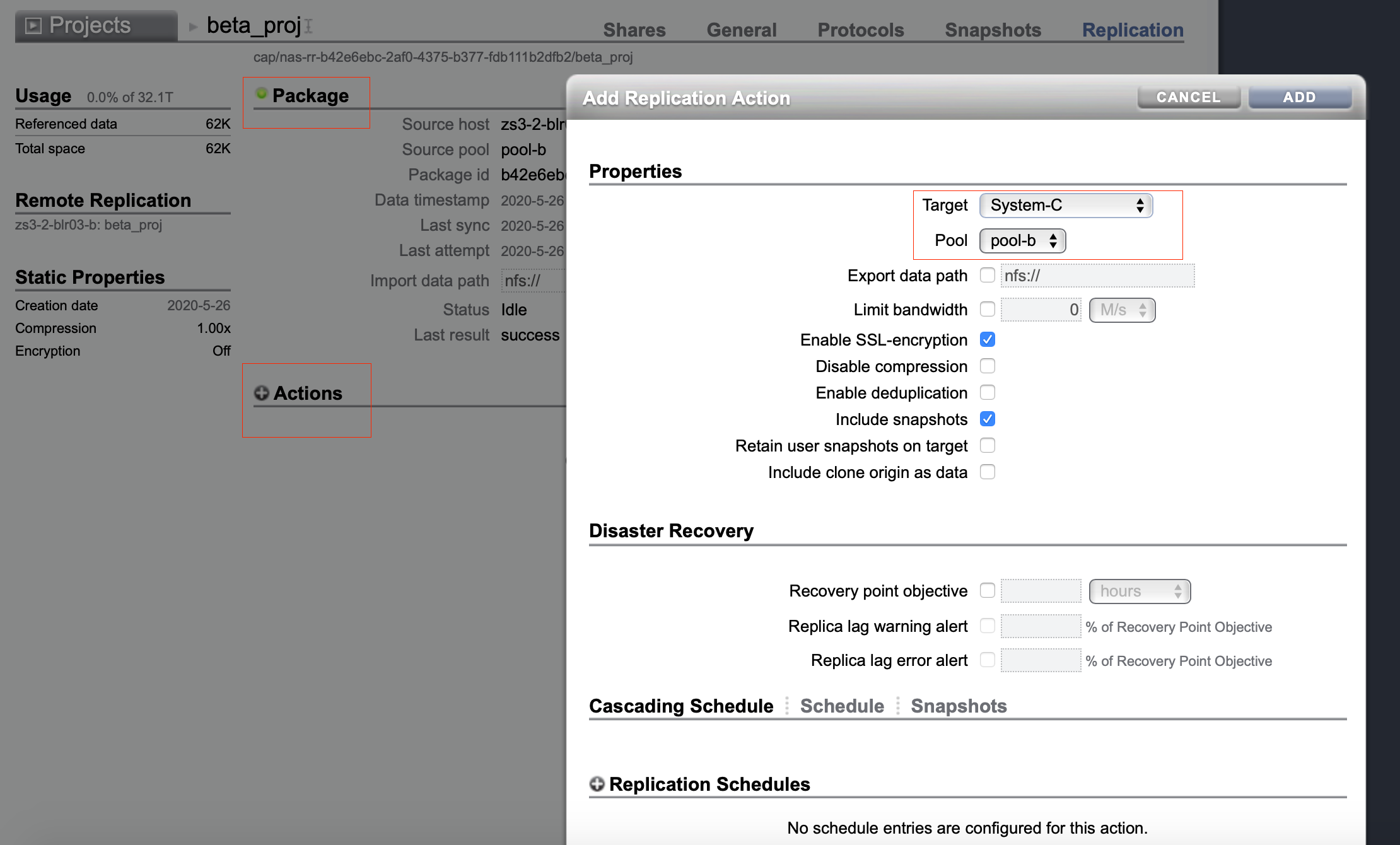Image resolution: width=1400 pixels, height=845 pixels.
Task: Disable SSL-encryption for the replication action
Action: [987, 339]
